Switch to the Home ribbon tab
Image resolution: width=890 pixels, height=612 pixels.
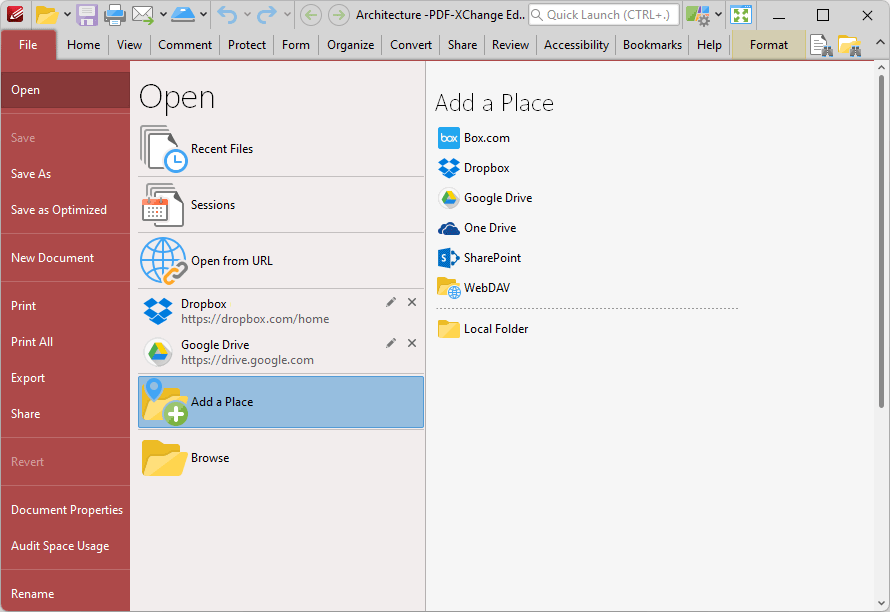click(83, 45)
